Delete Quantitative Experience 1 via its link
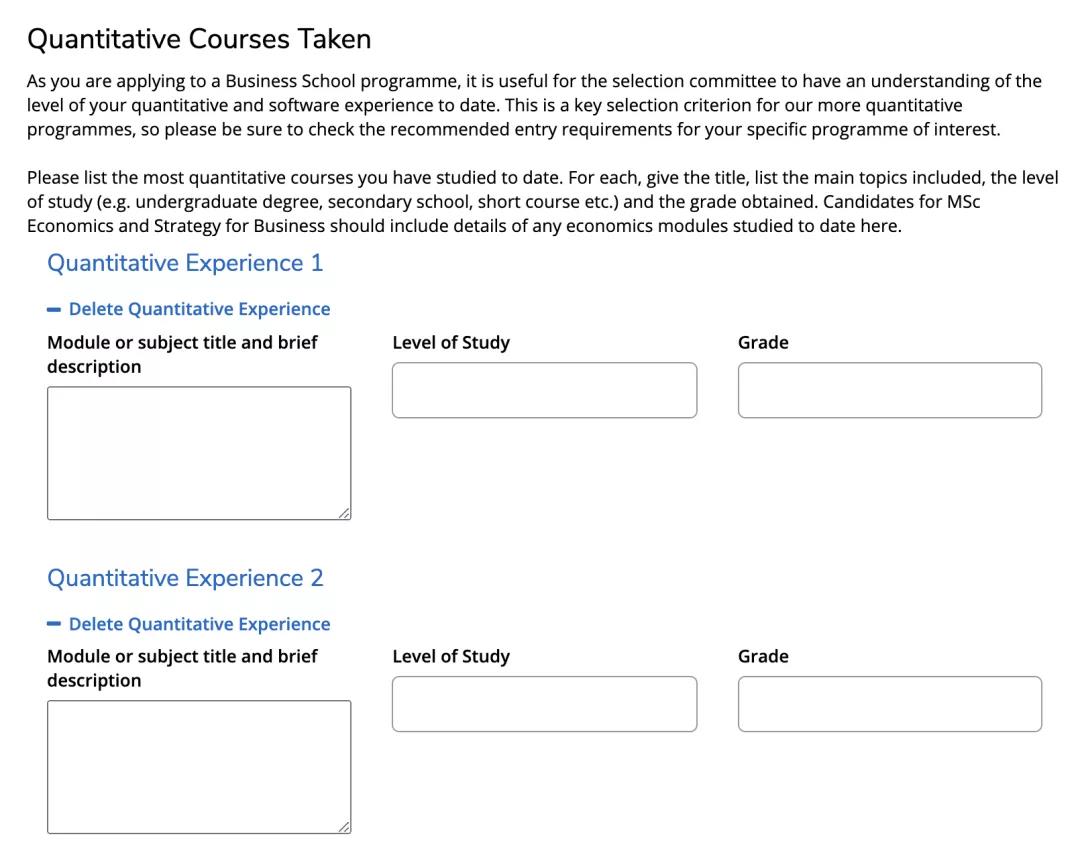This screenshot has width=1080, height=865. 199,310
